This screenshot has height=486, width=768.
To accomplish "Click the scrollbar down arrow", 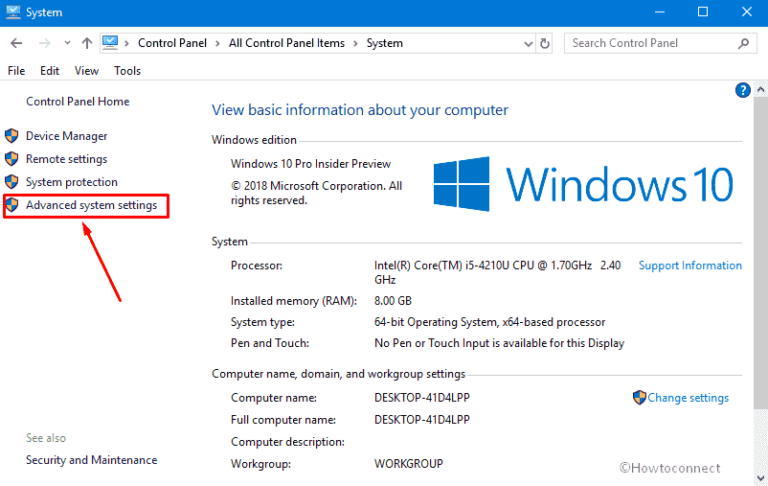I will coord(760,478).
